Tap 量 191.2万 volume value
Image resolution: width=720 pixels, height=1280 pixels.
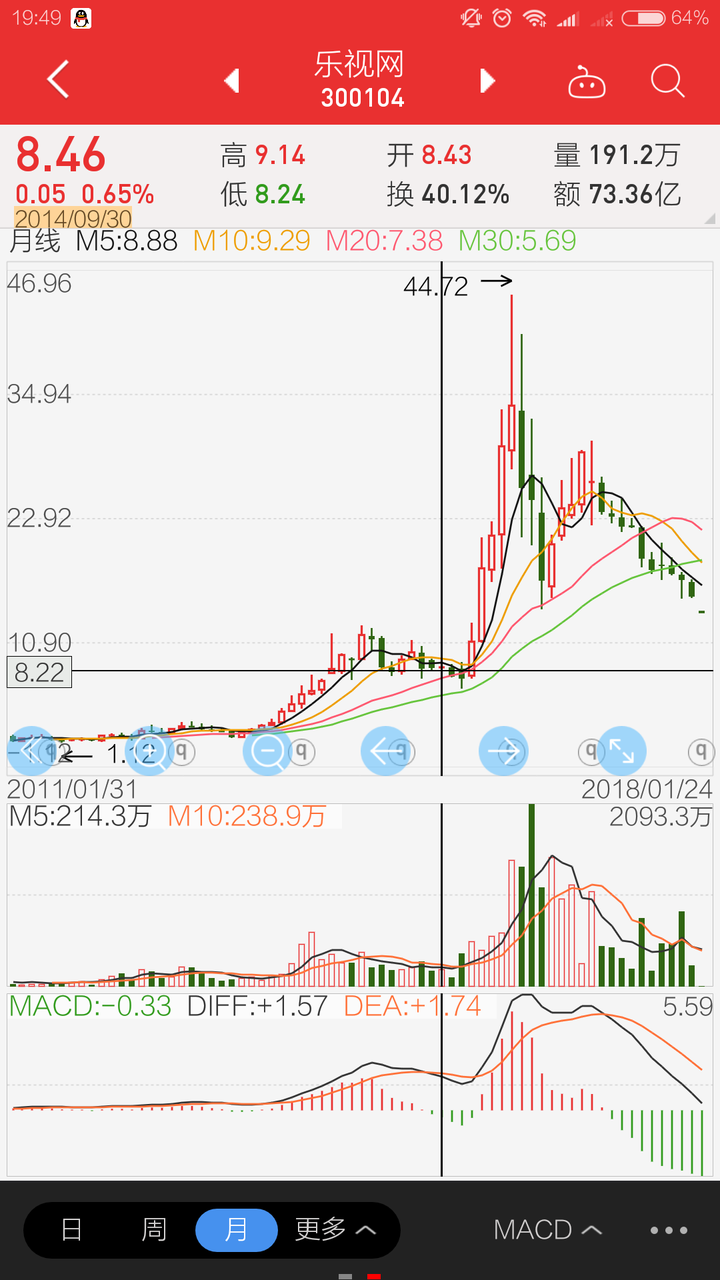tap(617, 155)
